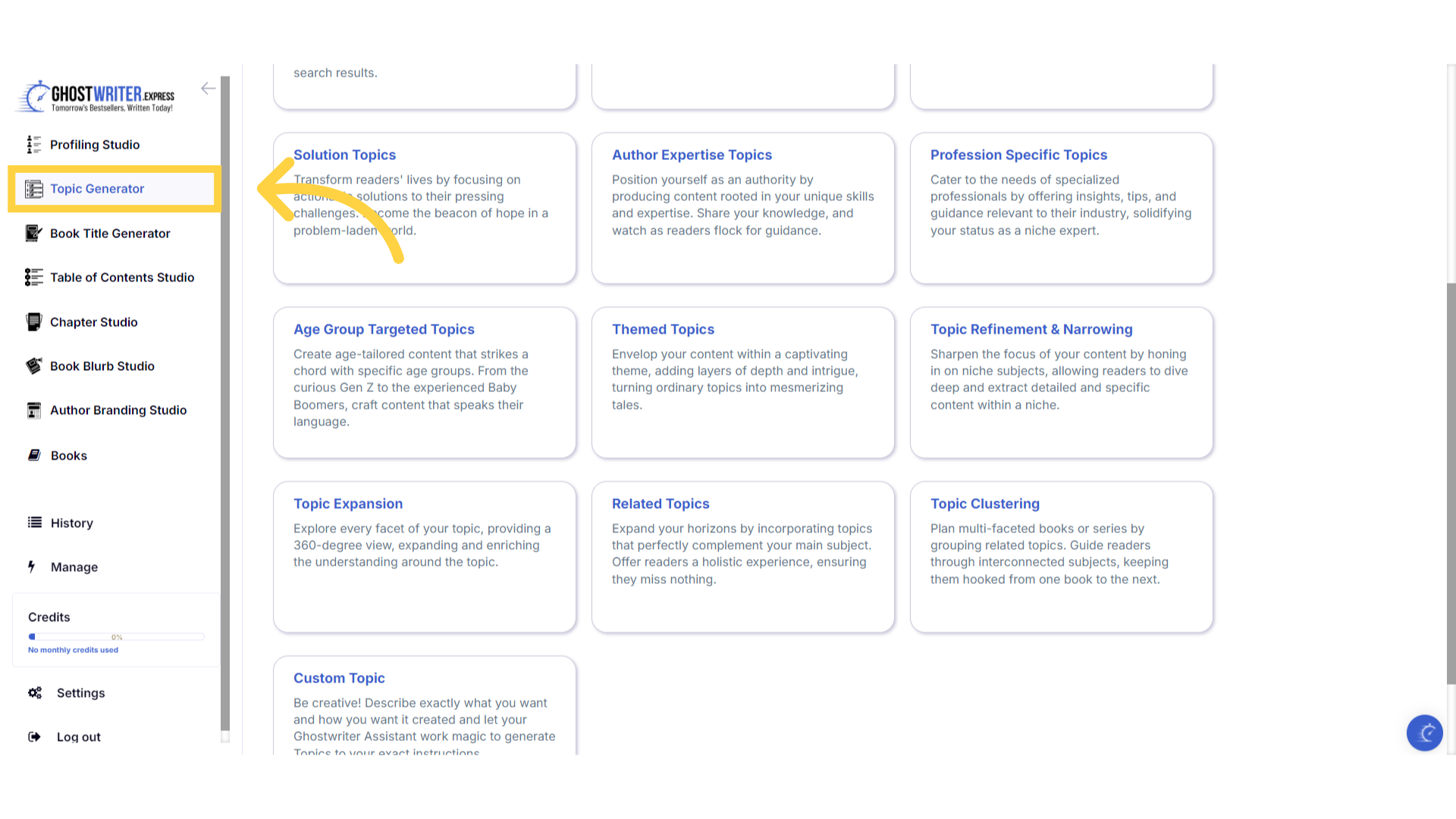Click the Books icon in sidebar

pyautogui.click(x=34, y=455)
